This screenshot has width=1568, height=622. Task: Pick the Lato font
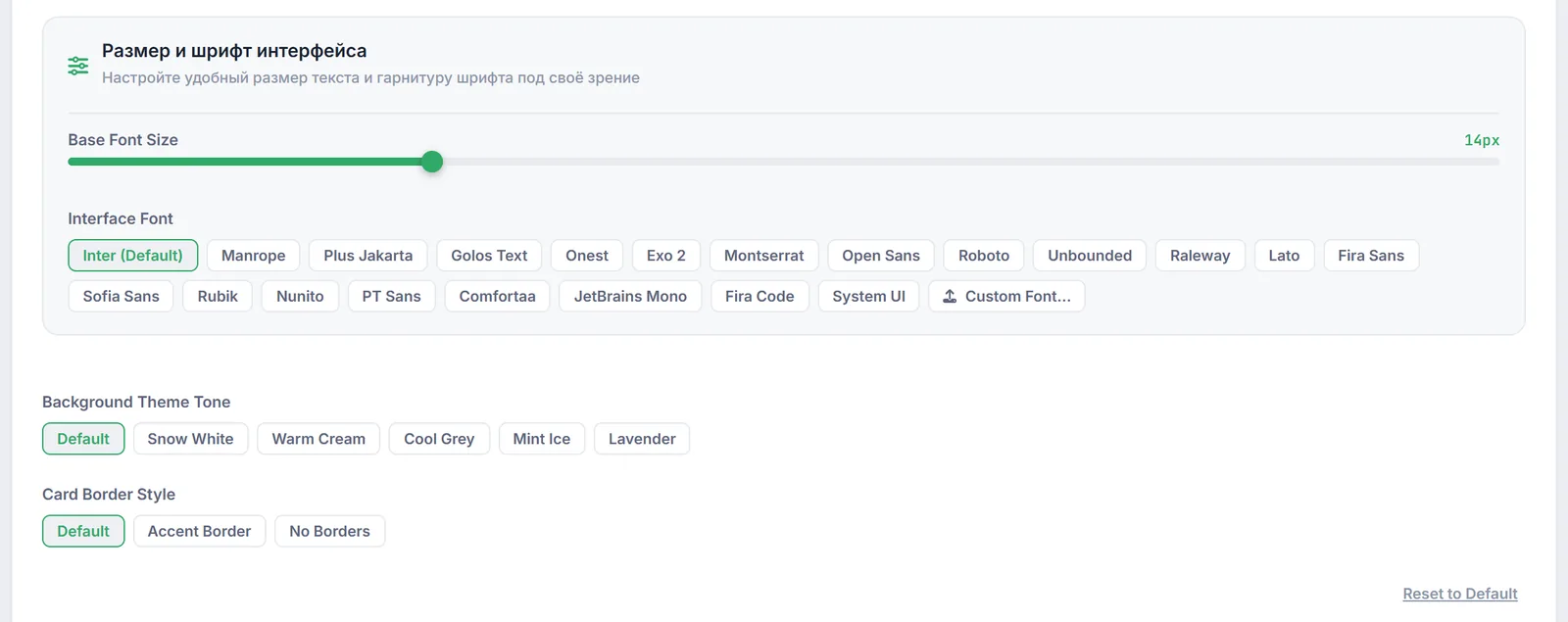coord(1284,256)
